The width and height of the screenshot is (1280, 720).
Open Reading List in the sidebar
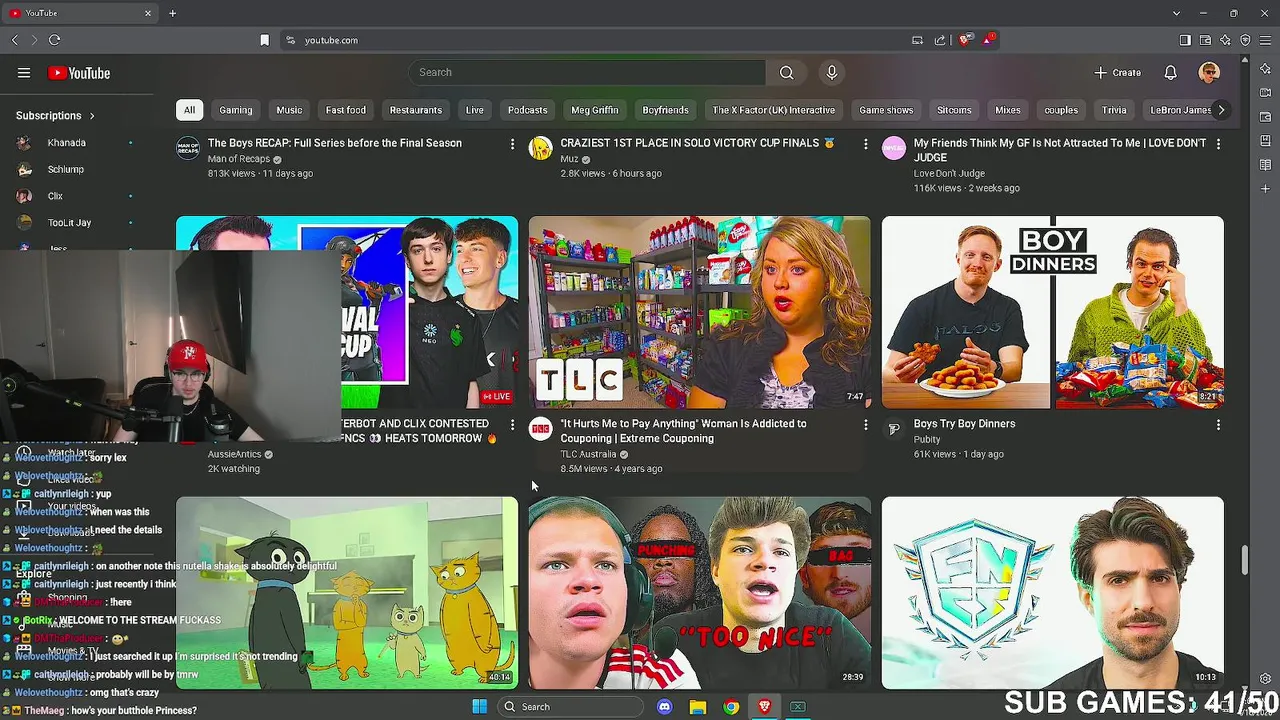click(1266, 165)
